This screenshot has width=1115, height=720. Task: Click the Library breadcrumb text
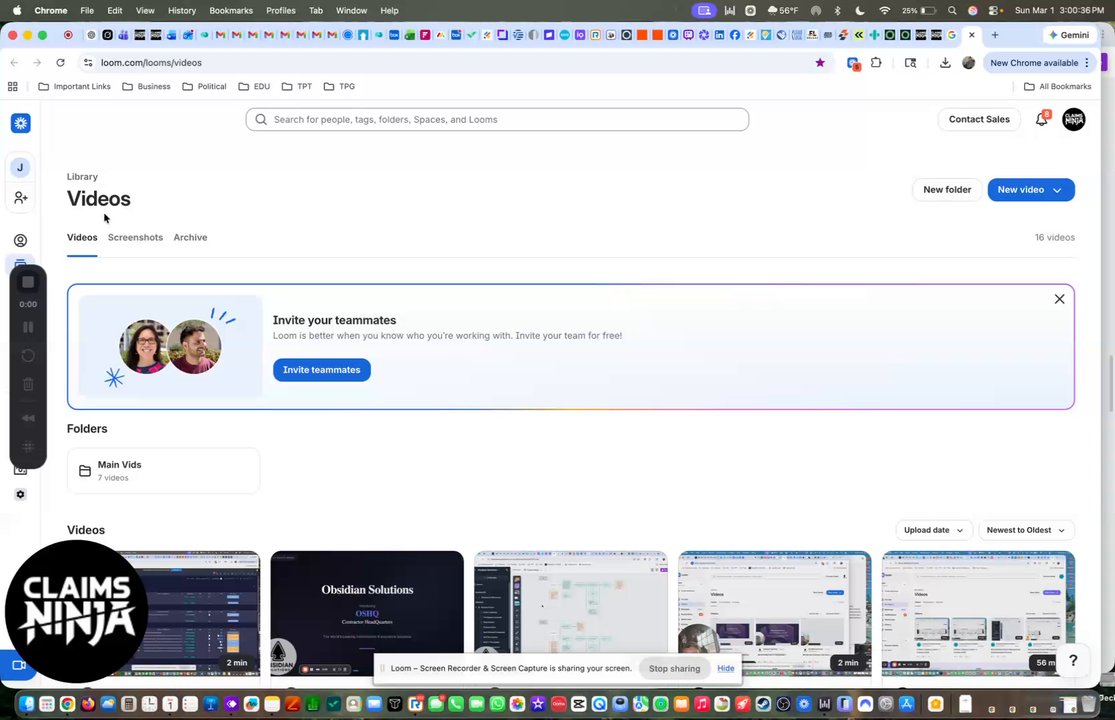pyautogui.click(x=82, y=176)
